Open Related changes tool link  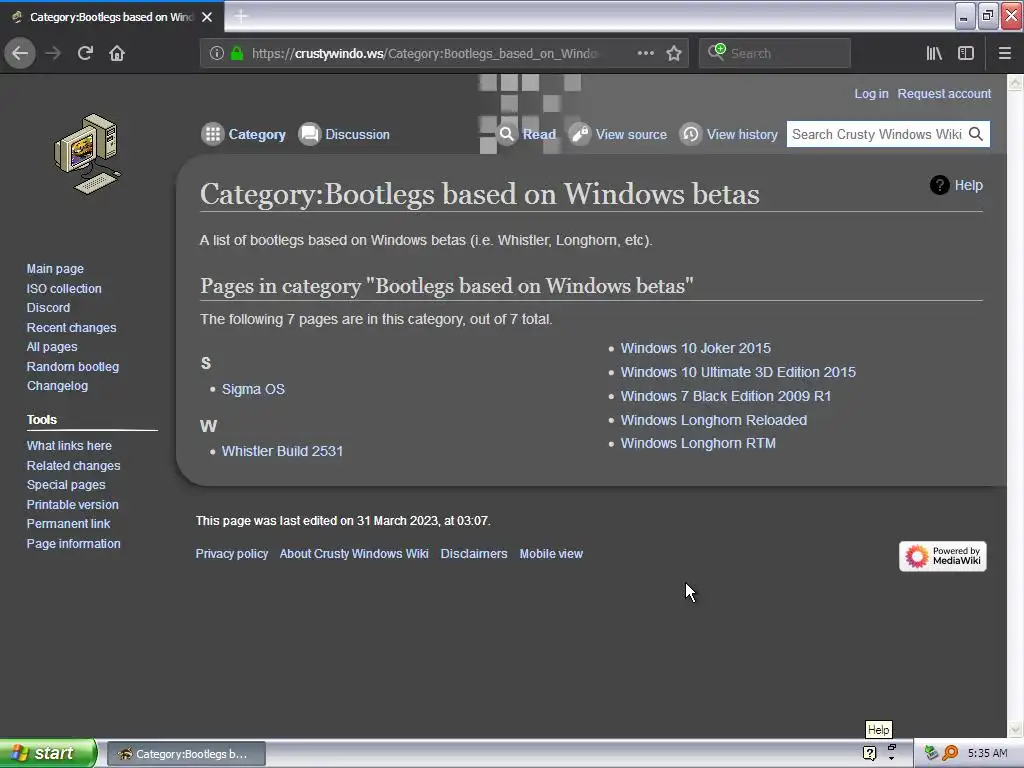[73, 465]
